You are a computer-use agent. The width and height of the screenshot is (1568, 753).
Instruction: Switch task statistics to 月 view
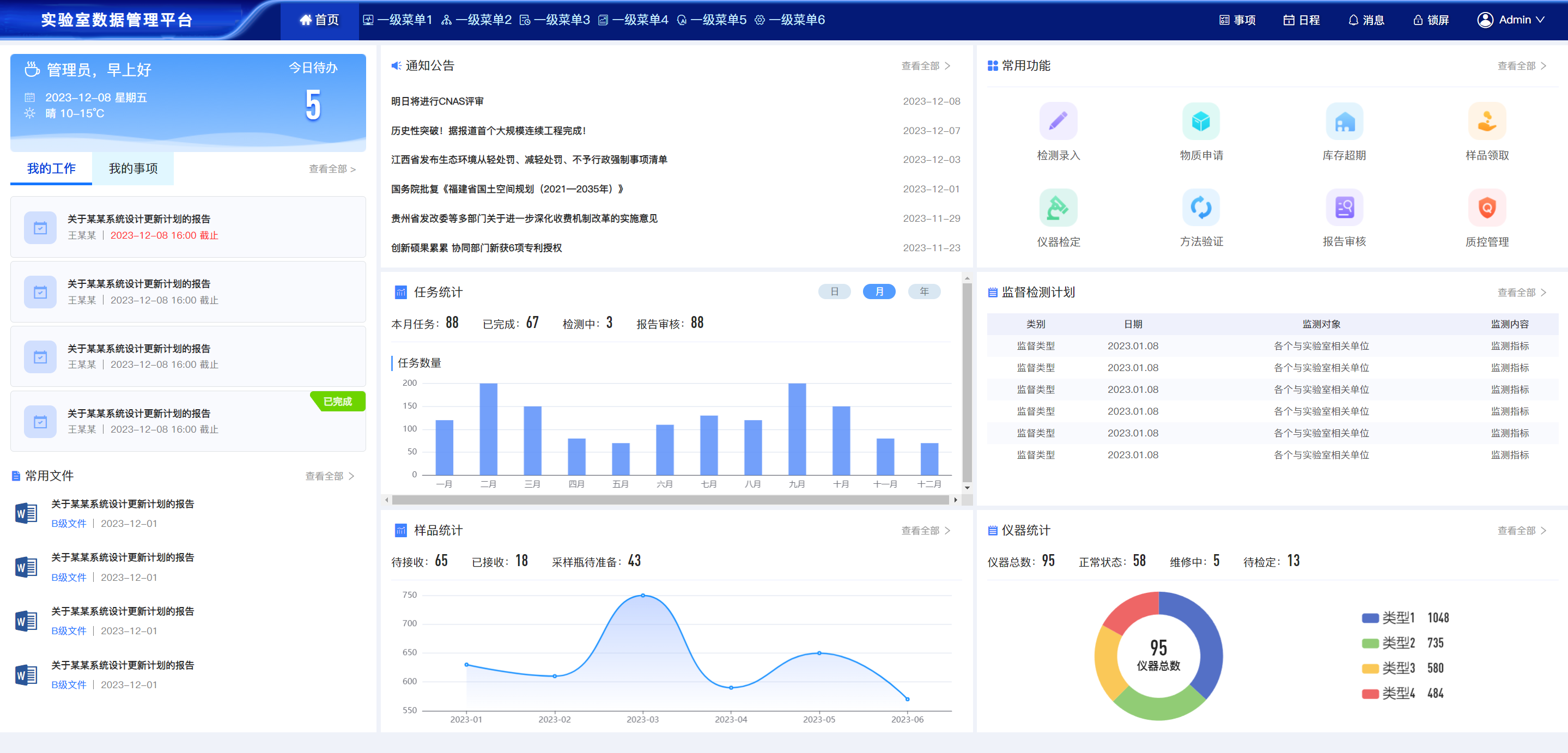(x=879, y=292)
